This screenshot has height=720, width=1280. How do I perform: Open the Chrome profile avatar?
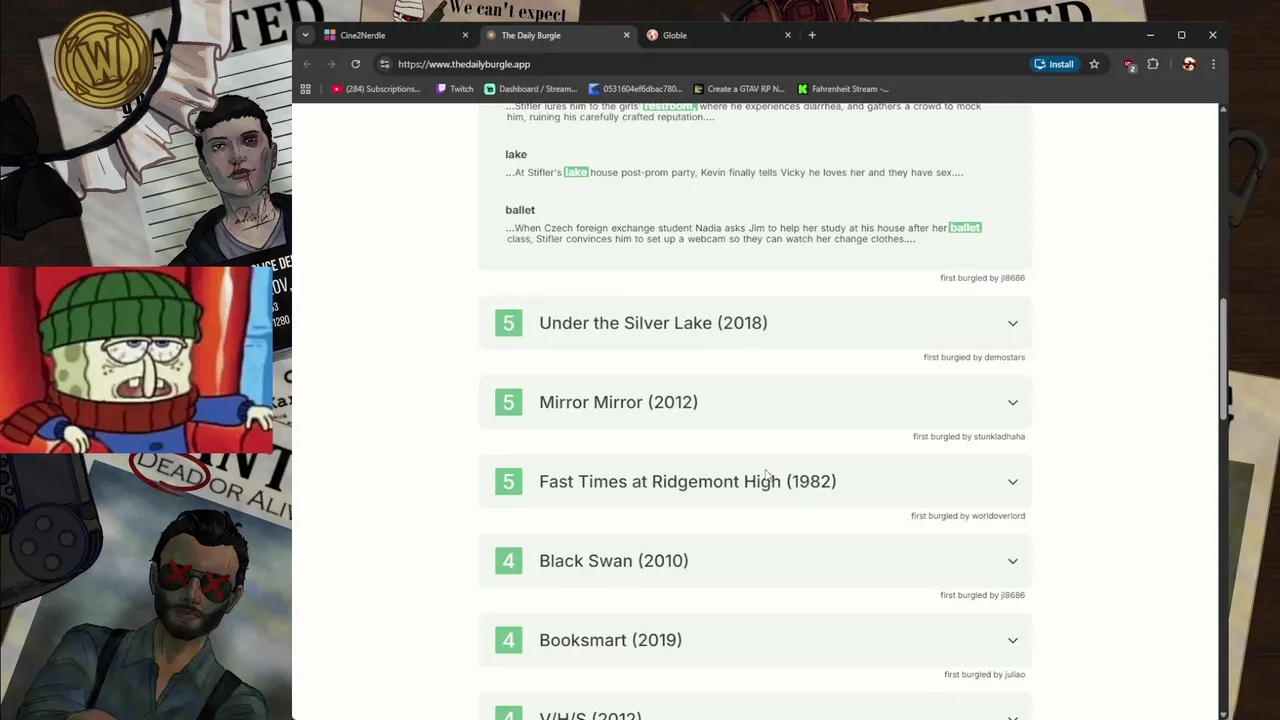[1188, 64]
